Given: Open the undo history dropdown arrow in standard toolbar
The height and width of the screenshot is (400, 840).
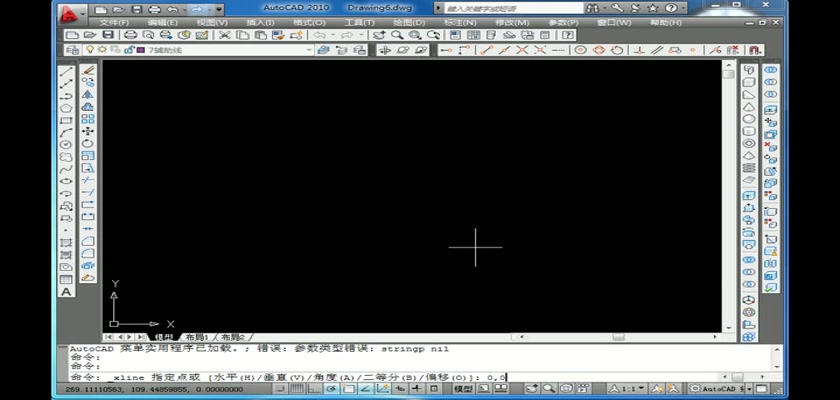Looking at the screenshot, I should coord(334,35).
